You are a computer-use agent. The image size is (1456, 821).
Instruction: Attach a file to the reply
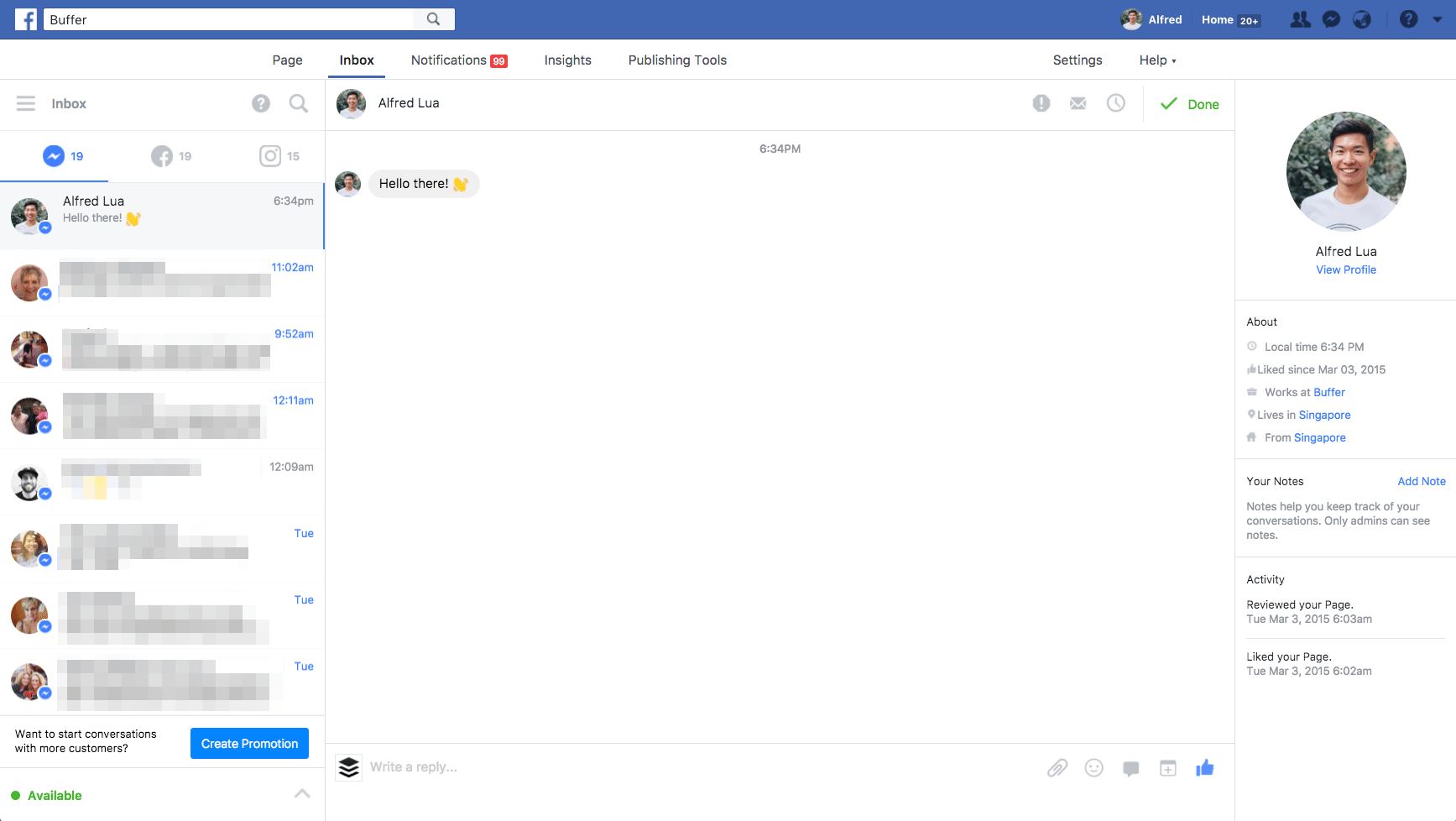pyautogui.click(x=1057, y=767)
